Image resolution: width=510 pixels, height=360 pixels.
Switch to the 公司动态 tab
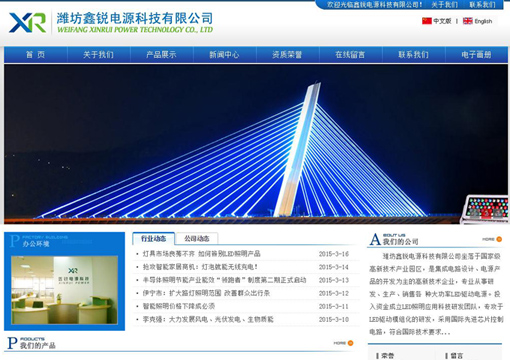pos(197,238)
